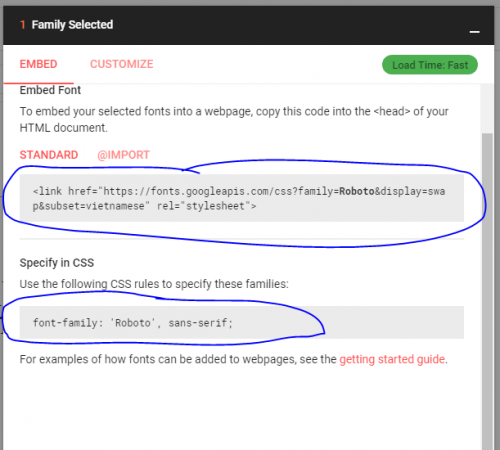500x450 pixels.
Task: Minimize the Family Selected drawer
Action: click(x=475, y=32)
